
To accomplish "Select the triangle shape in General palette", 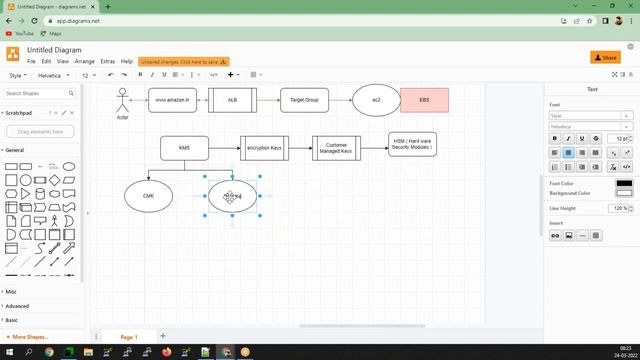I will coord(25,193).
